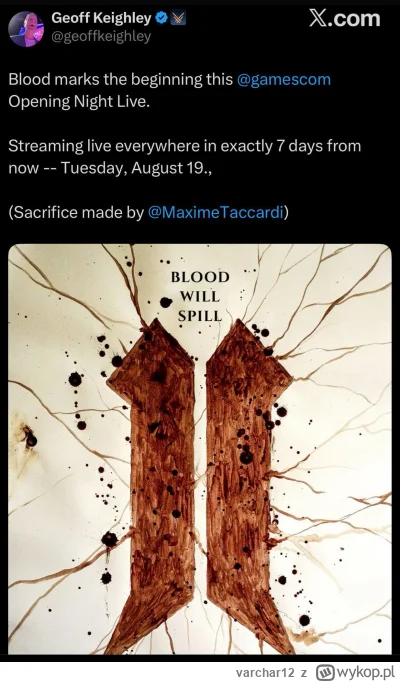Click the affiliate badge beside the verified checkmark

click(x=178, y=18)
